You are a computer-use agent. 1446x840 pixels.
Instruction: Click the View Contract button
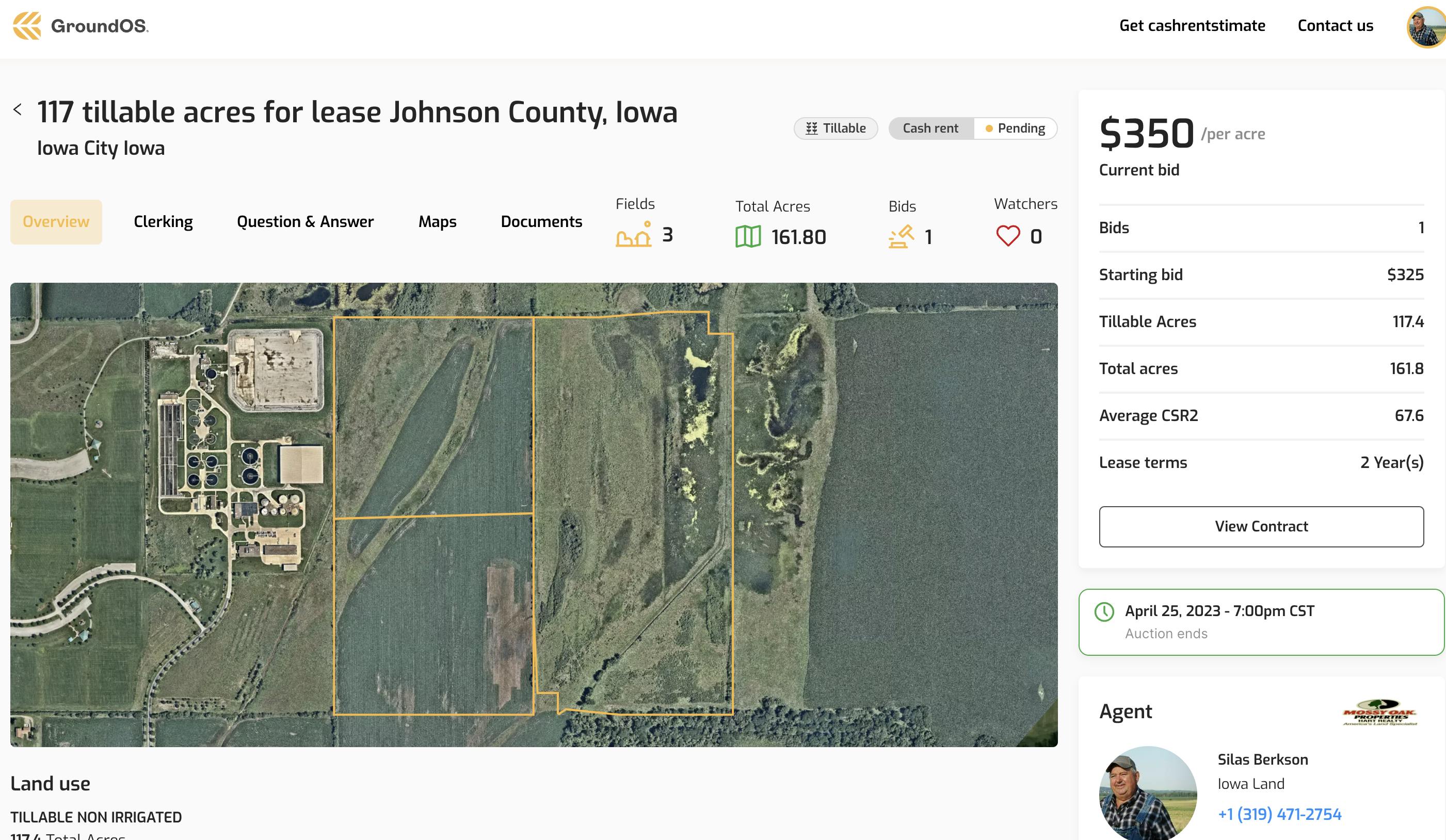coord(1261,526)
